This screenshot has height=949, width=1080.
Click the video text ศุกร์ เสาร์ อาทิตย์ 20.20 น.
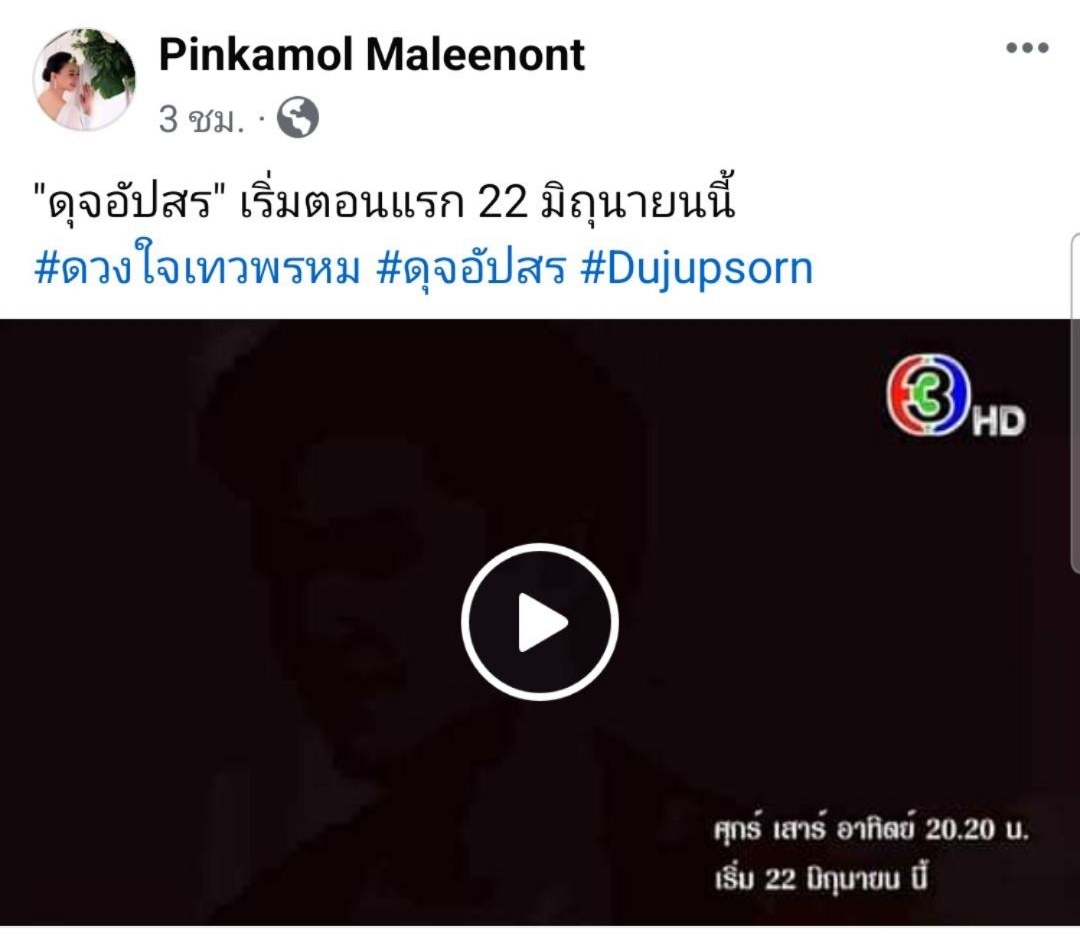pos(871,829)
